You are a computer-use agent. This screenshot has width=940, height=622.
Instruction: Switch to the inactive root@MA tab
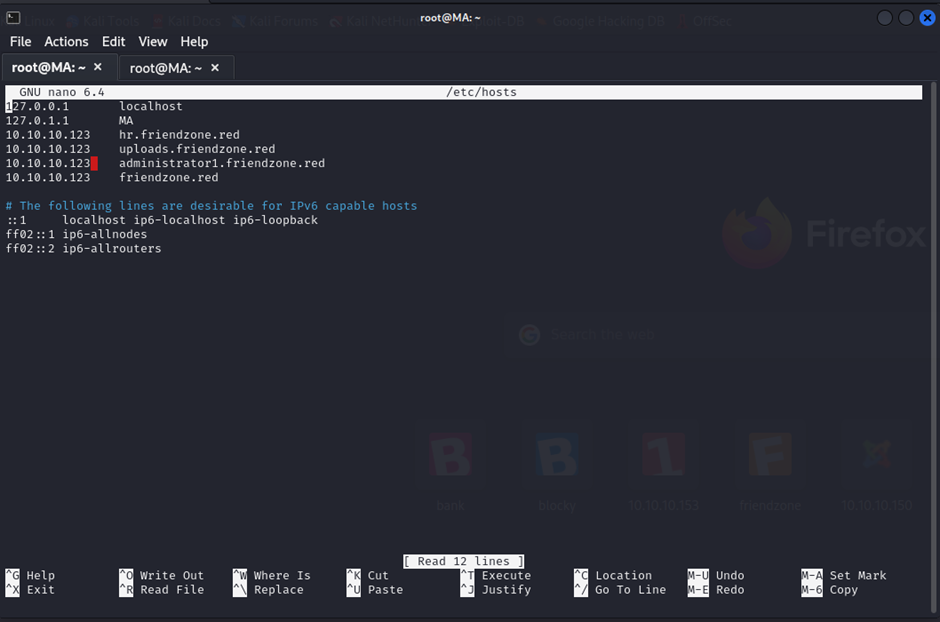[x=166, y=67]
